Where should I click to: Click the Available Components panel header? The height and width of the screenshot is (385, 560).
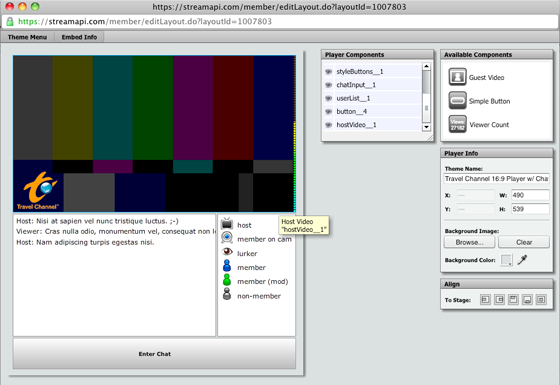(496, 55)
